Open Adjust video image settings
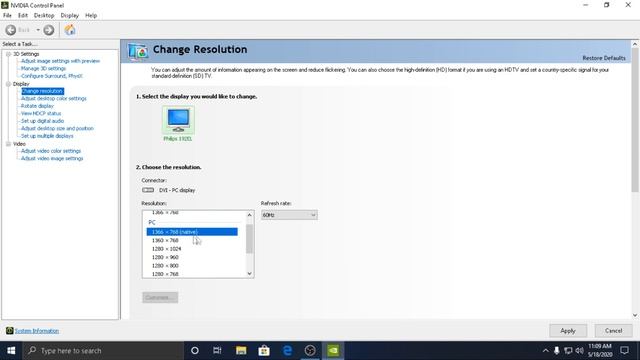640x360 pixels. tap(52, 158)
